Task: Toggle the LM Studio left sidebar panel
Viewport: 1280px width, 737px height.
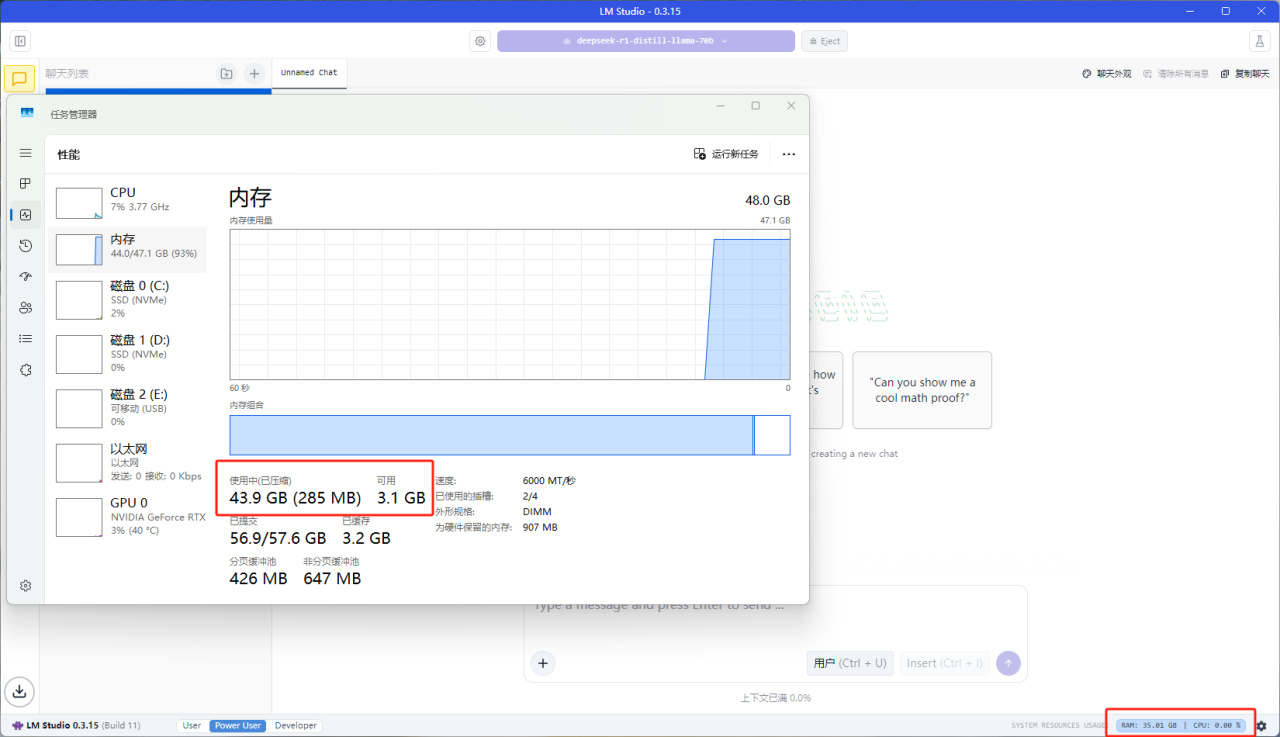Action: pos(20,41)
